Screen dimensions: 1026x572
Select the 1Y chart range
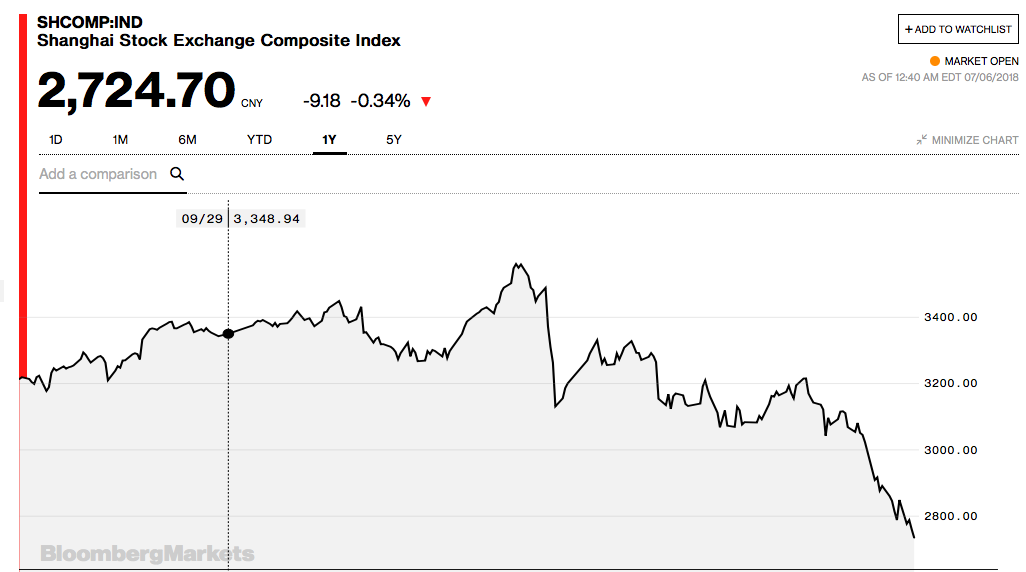pyautogui.click(x=329, y=139)
